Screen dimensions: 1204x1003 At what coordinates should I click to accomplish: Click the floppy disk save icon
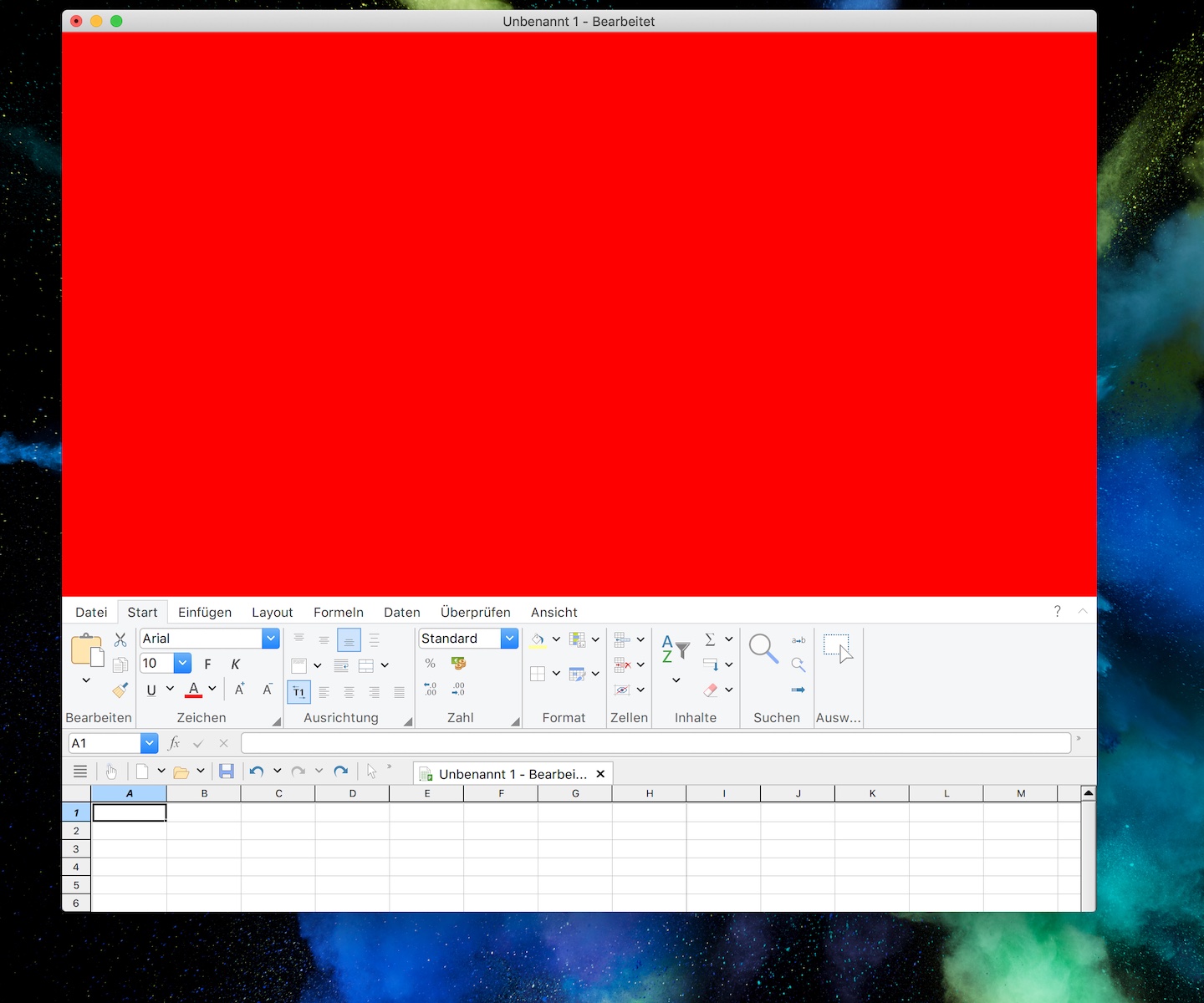pyautogui.click(x=226, y=771)
